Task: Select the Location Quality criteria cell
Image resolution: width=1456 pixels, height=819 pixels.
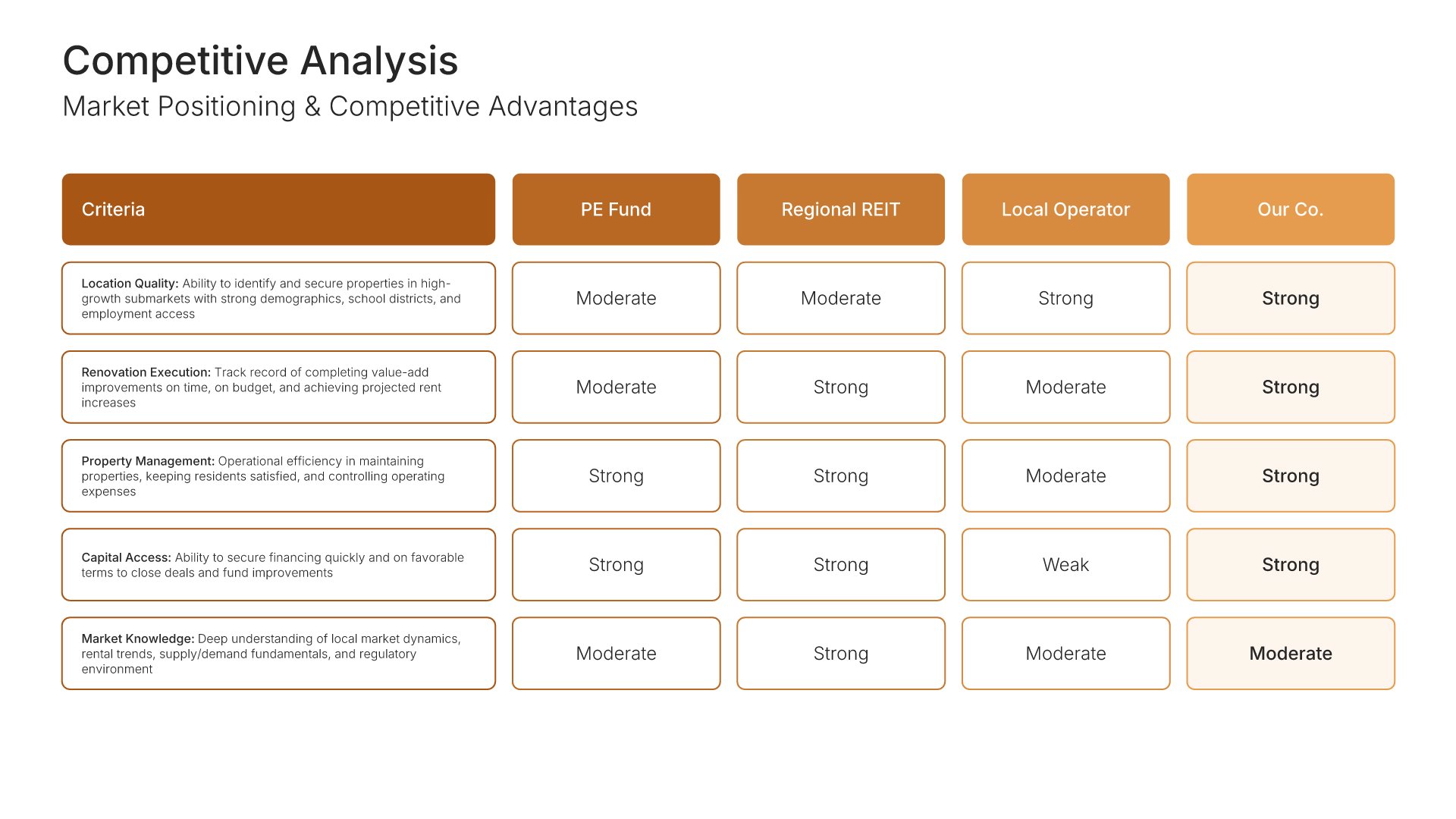Action: pos(278,298)
